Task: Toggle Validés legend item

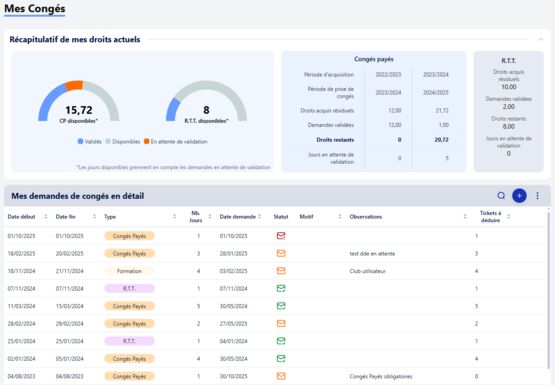Action: click(x=90, y=142)
